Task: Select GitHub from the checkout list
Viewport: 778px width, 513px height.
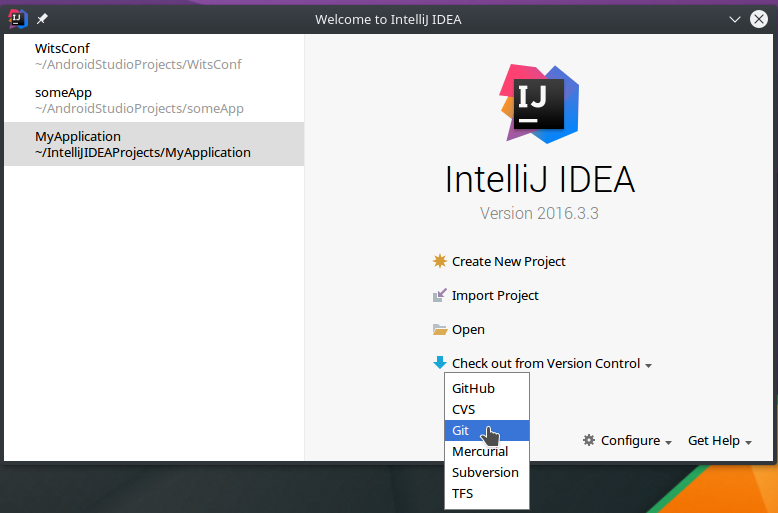Action: tap(487, 388)
